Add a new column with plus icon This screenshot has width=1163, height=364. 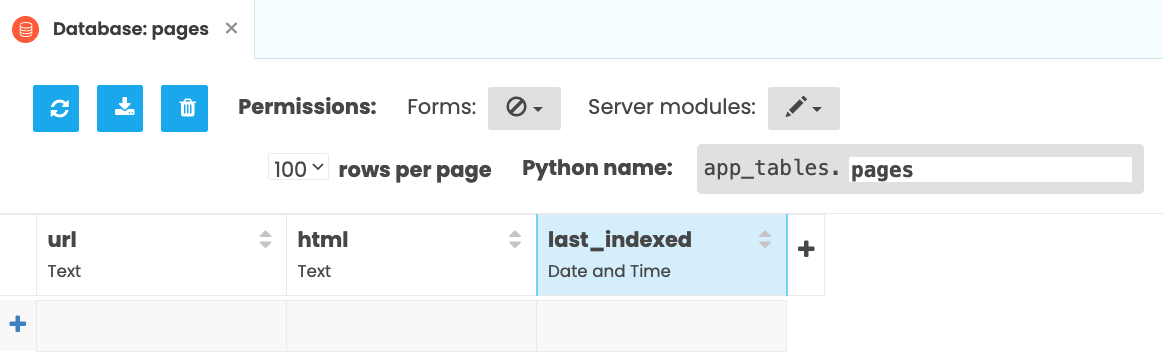pyautogui.click(x=806, y=249)
